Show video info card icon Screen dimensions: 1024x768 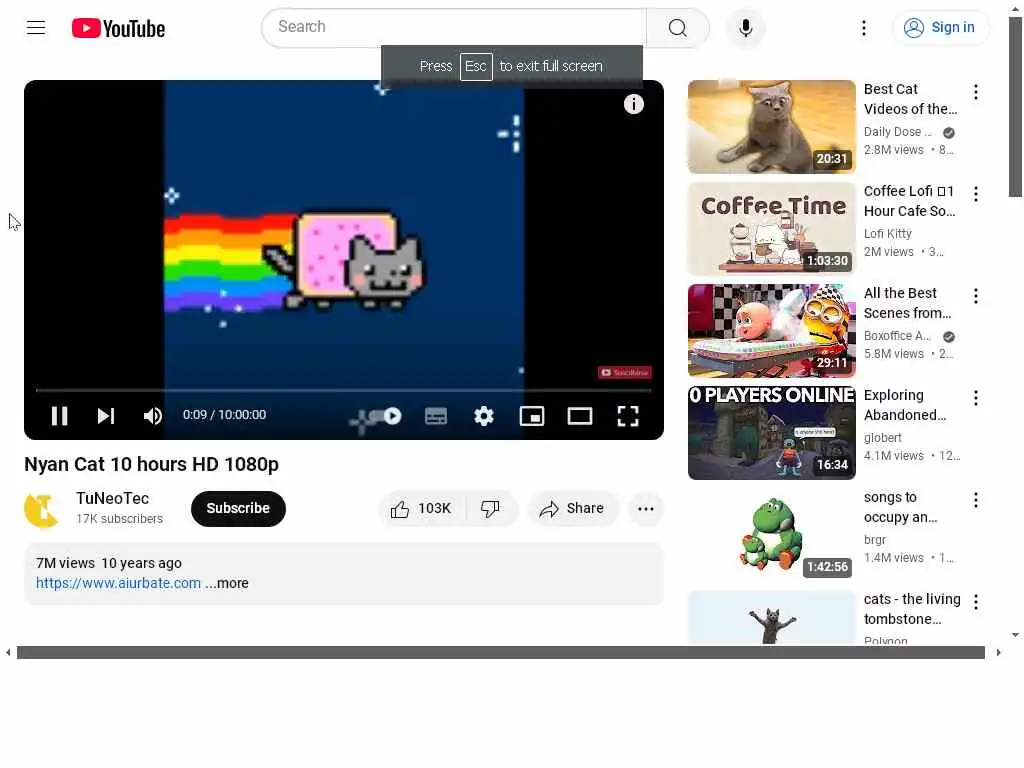click(x=633, y=104)
